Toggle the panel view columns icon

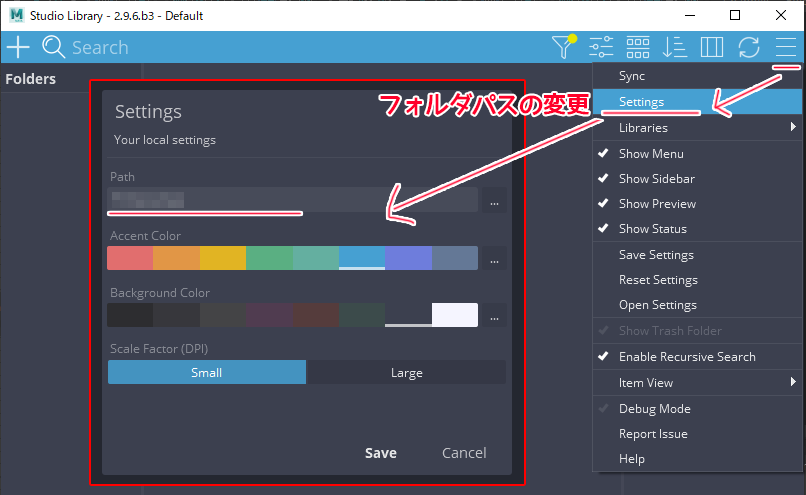711,47
